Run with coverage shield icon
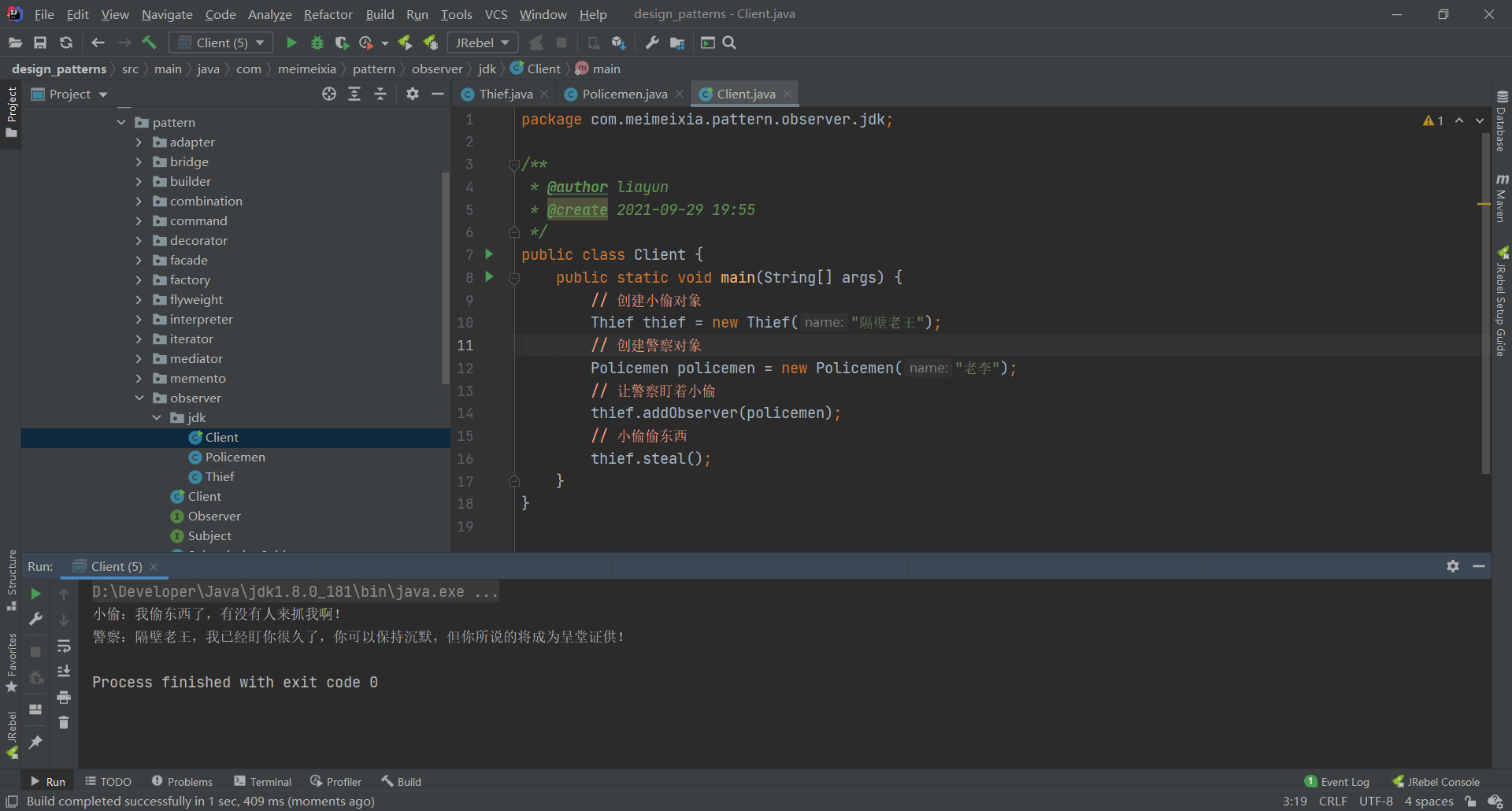The image size is (1512, 811). click(x=342, y=43)
